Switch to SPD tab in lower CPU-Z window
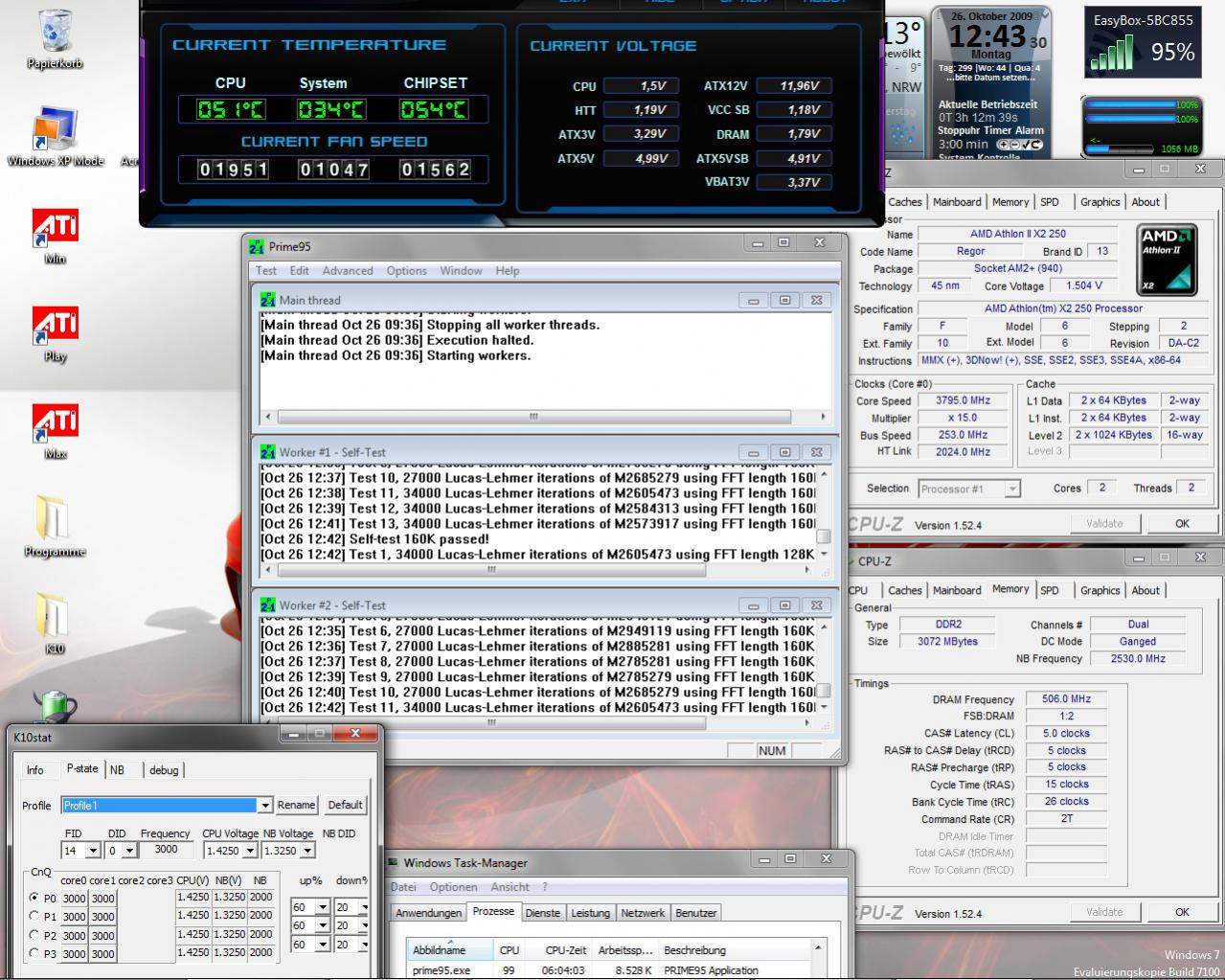1225x980 pixels. [x=1050, y=591]
